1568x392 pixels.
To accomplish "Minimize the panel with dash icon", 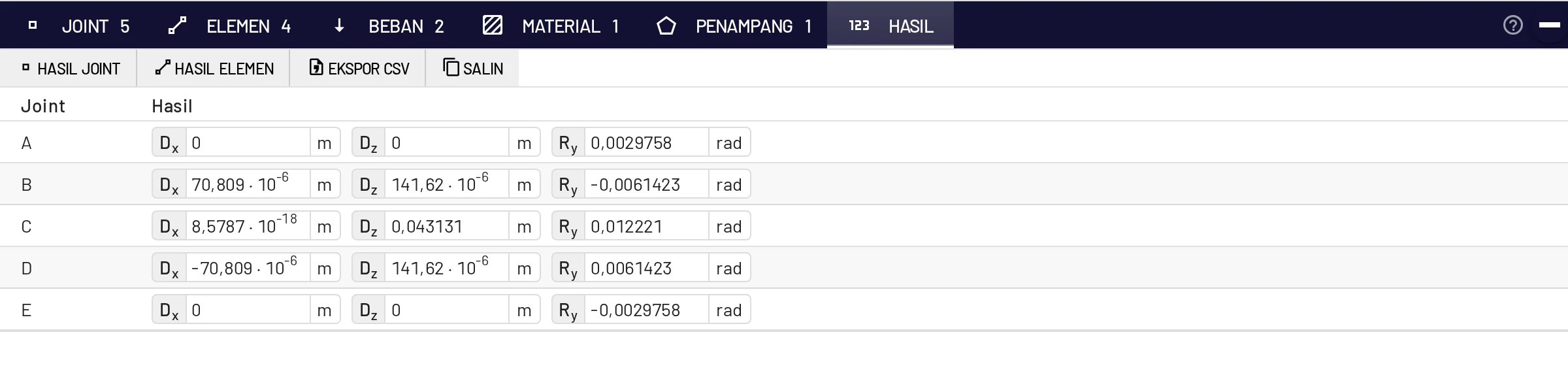I will [x=1550, y=25].
